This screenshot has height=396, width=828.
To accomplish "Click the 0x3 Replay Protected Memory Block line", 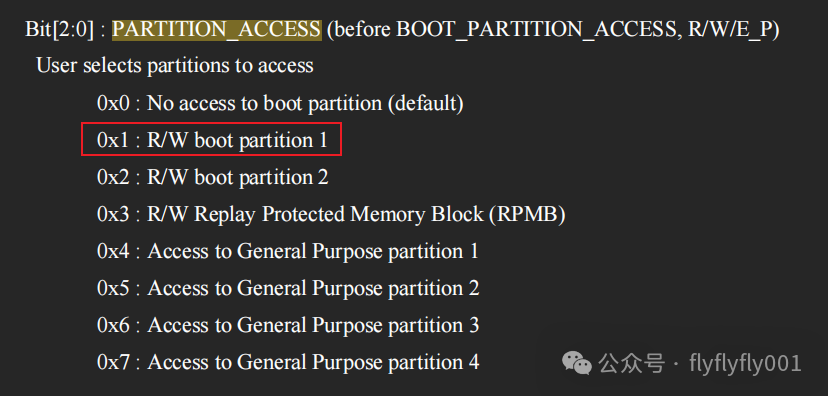I will pos(331,214).
